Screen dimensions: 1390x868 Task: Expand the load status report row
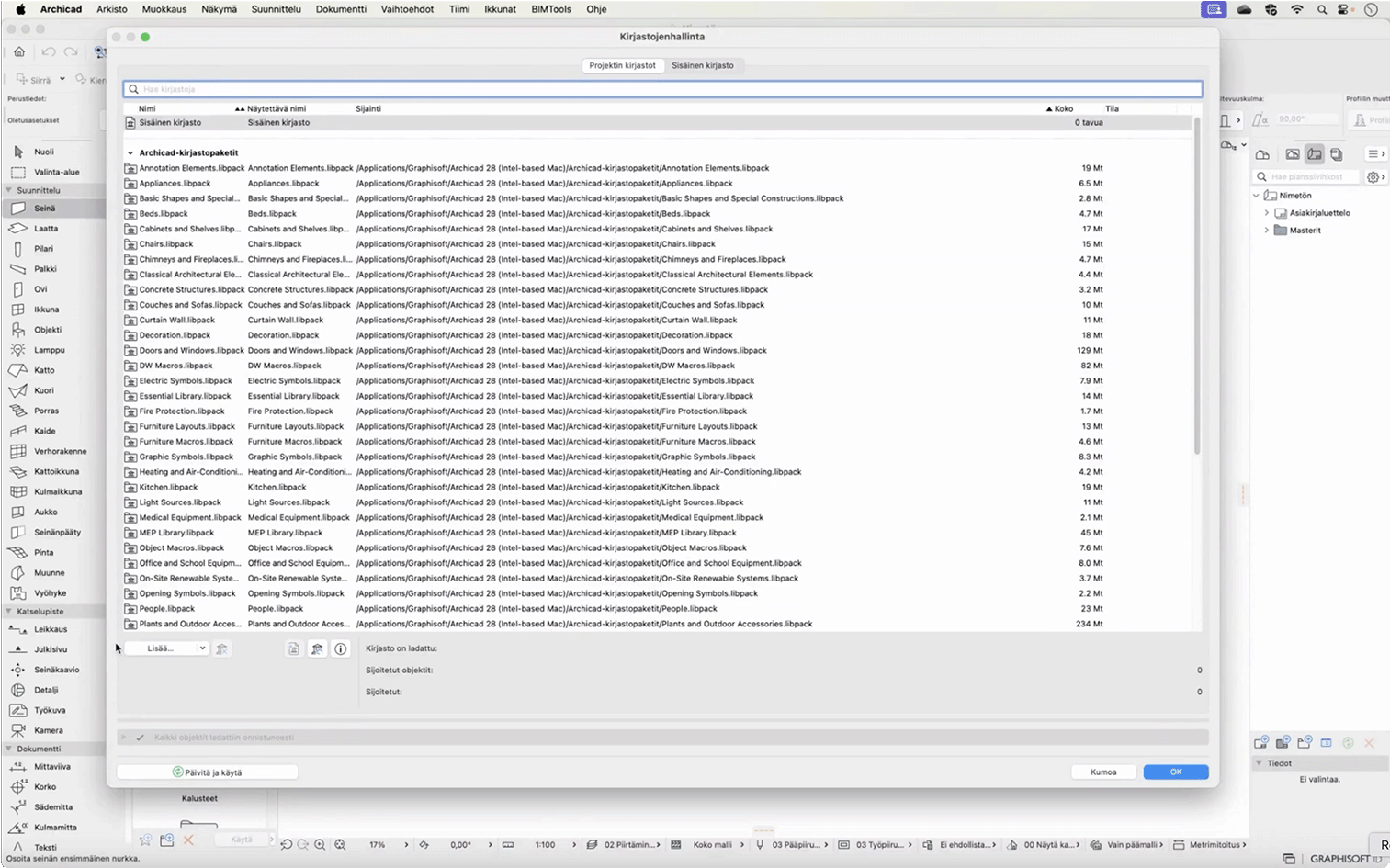tap(123, 738)
